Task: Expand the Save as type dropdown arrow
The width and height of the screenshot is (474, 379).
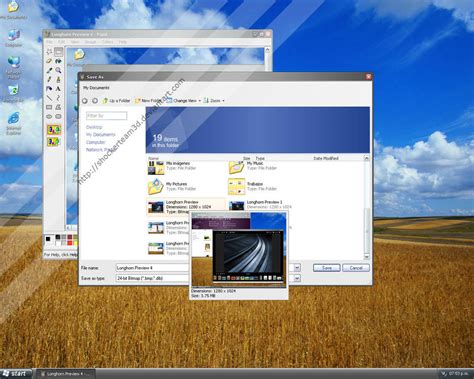Action: [x=297, y=278]
